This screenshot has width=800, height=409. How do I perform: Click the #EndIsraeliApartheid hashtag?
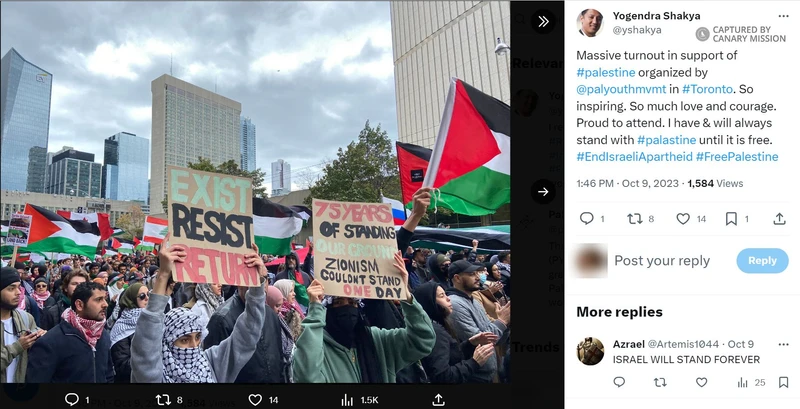[634, 157]
